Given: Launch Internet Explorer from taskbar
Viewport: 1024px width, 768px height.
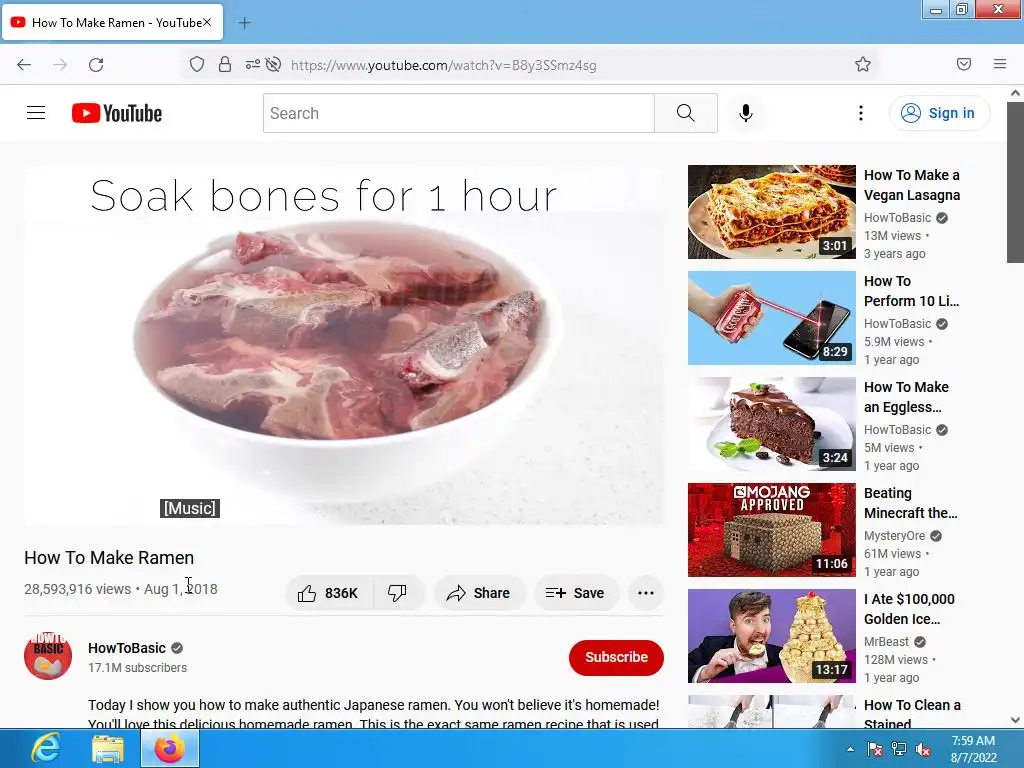Looking at the screenshot, I should pos(46,748).
